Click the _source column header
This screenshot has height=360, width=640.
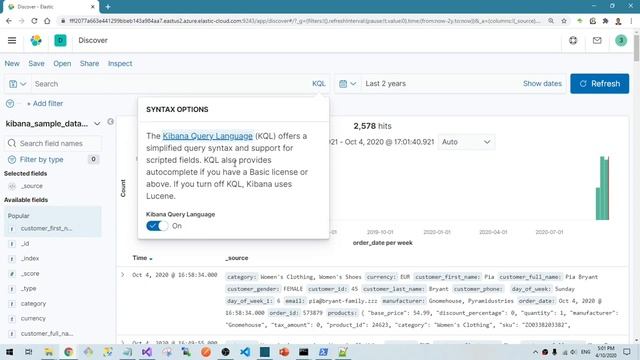tap(237, 258)
